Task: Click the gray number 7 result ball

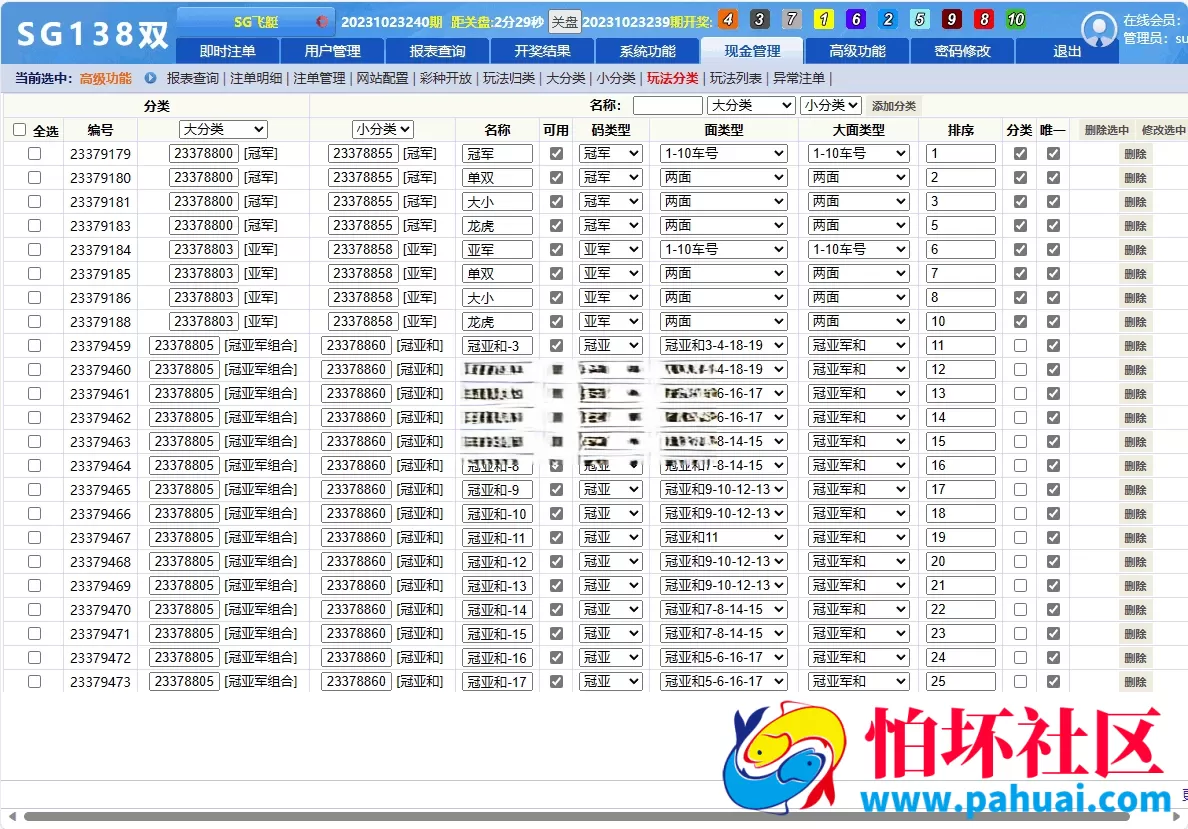Action: (792, 20)
